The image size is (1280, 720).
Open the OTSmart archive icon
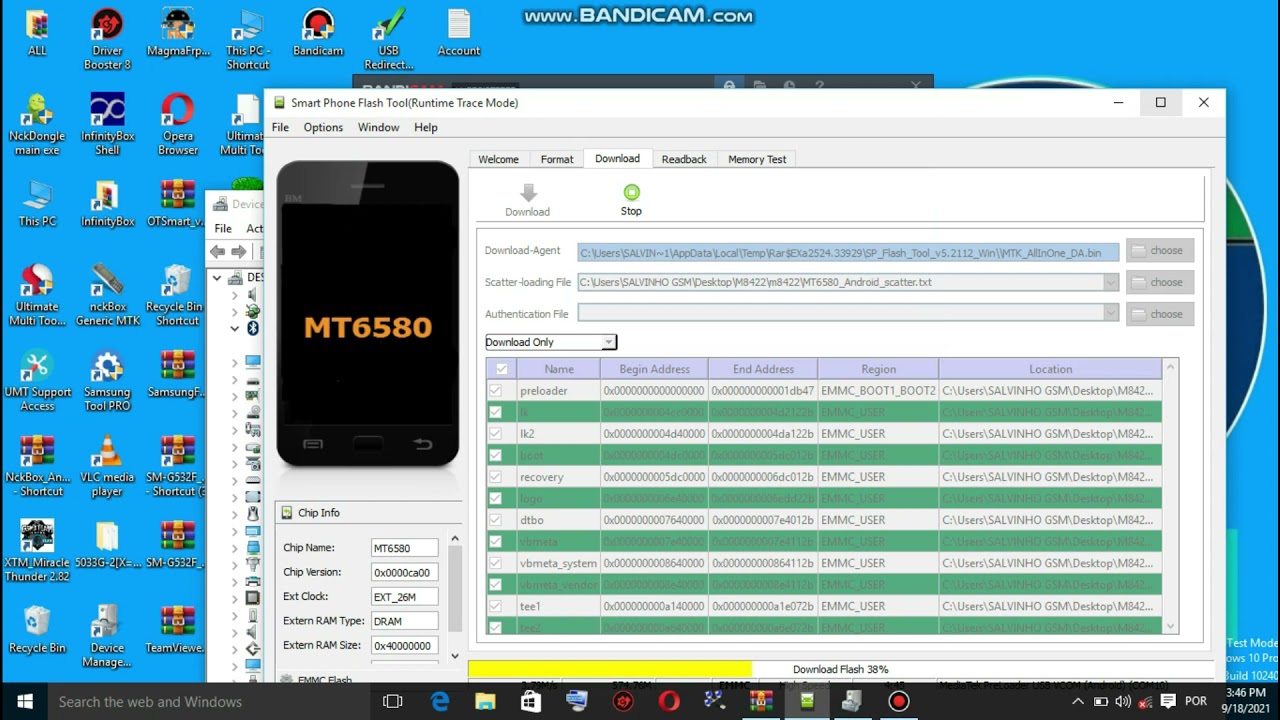pos(176,204)
